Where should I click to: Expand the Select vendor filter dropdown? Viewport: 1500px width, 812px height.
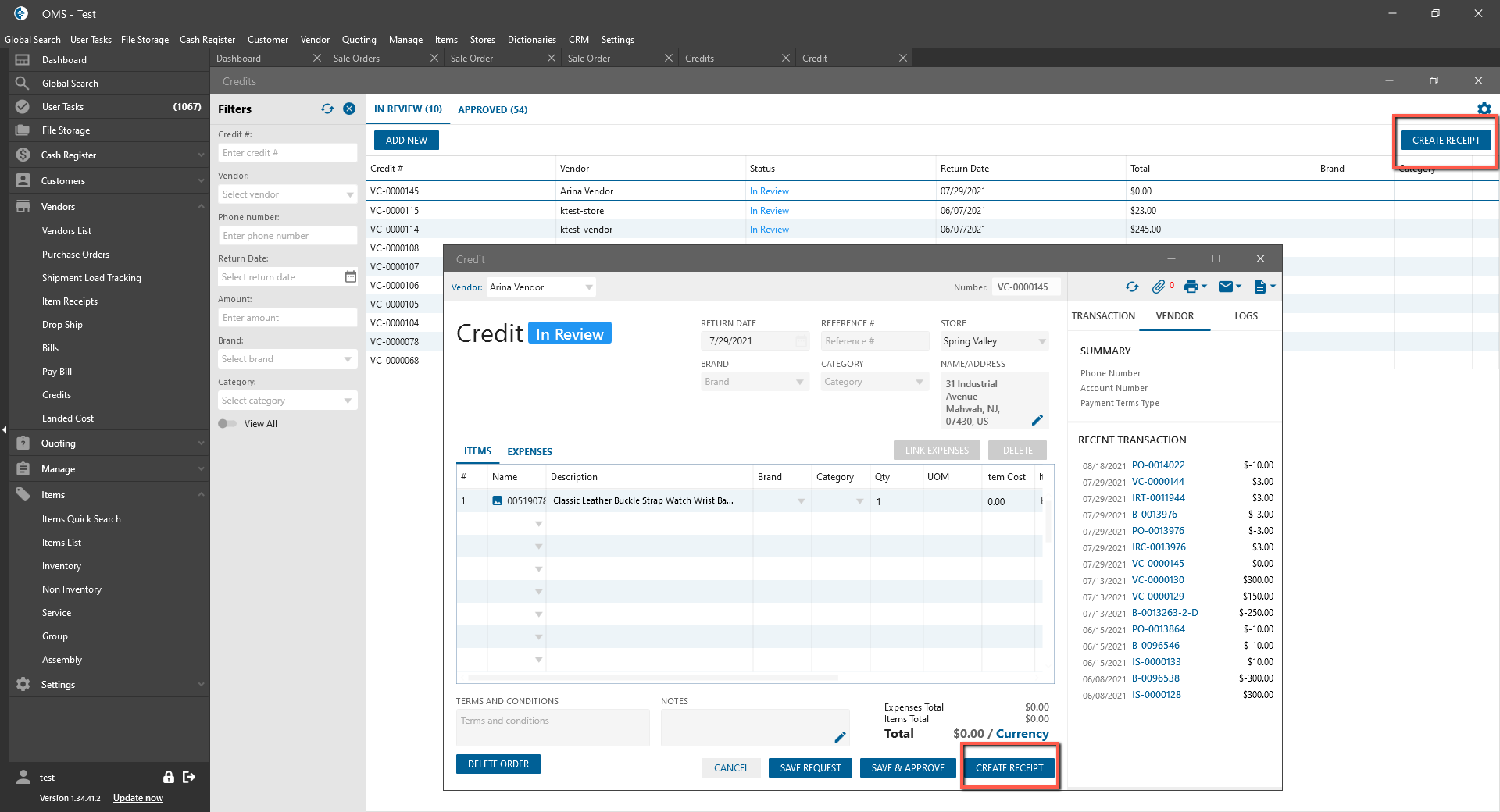tap(349, 194)
